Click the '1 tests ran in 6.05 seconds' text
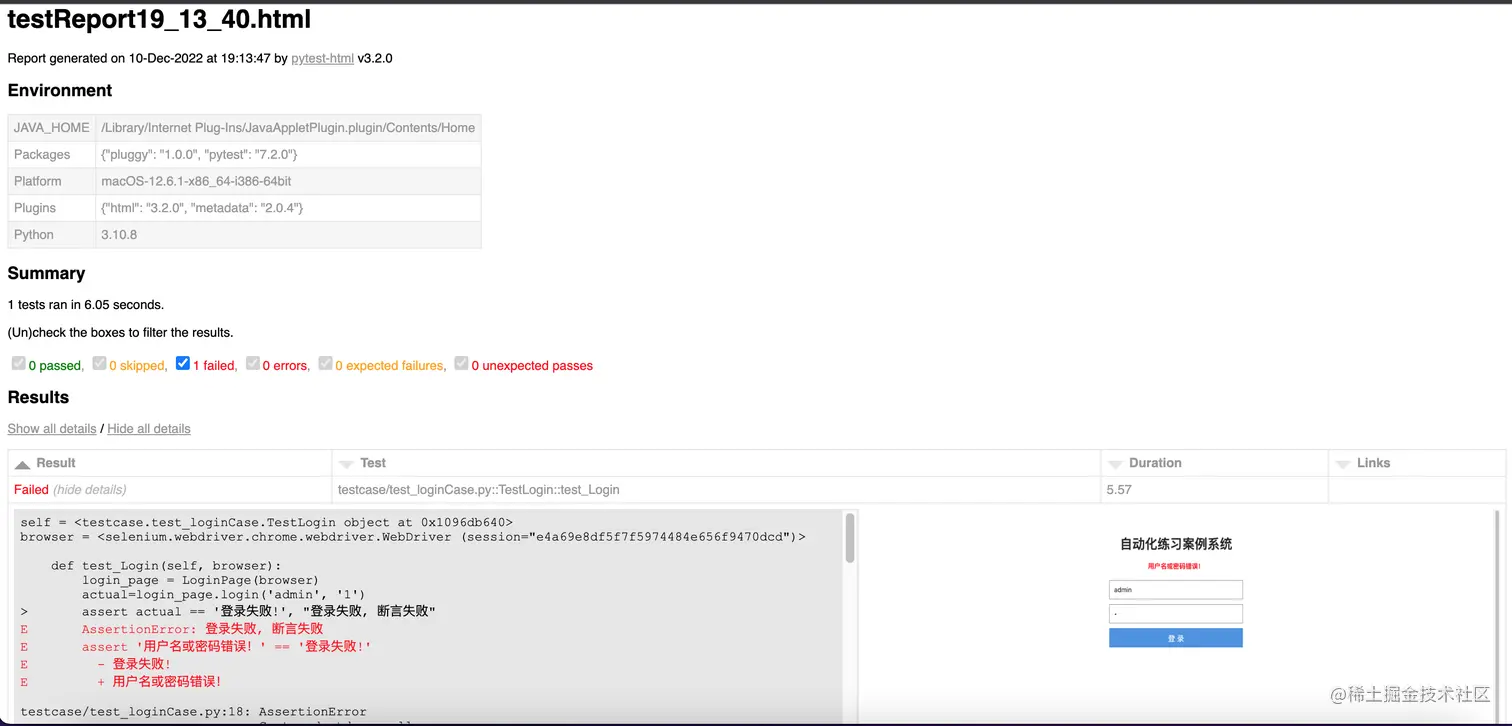The image size is (1512, 726). click(86, 304)
